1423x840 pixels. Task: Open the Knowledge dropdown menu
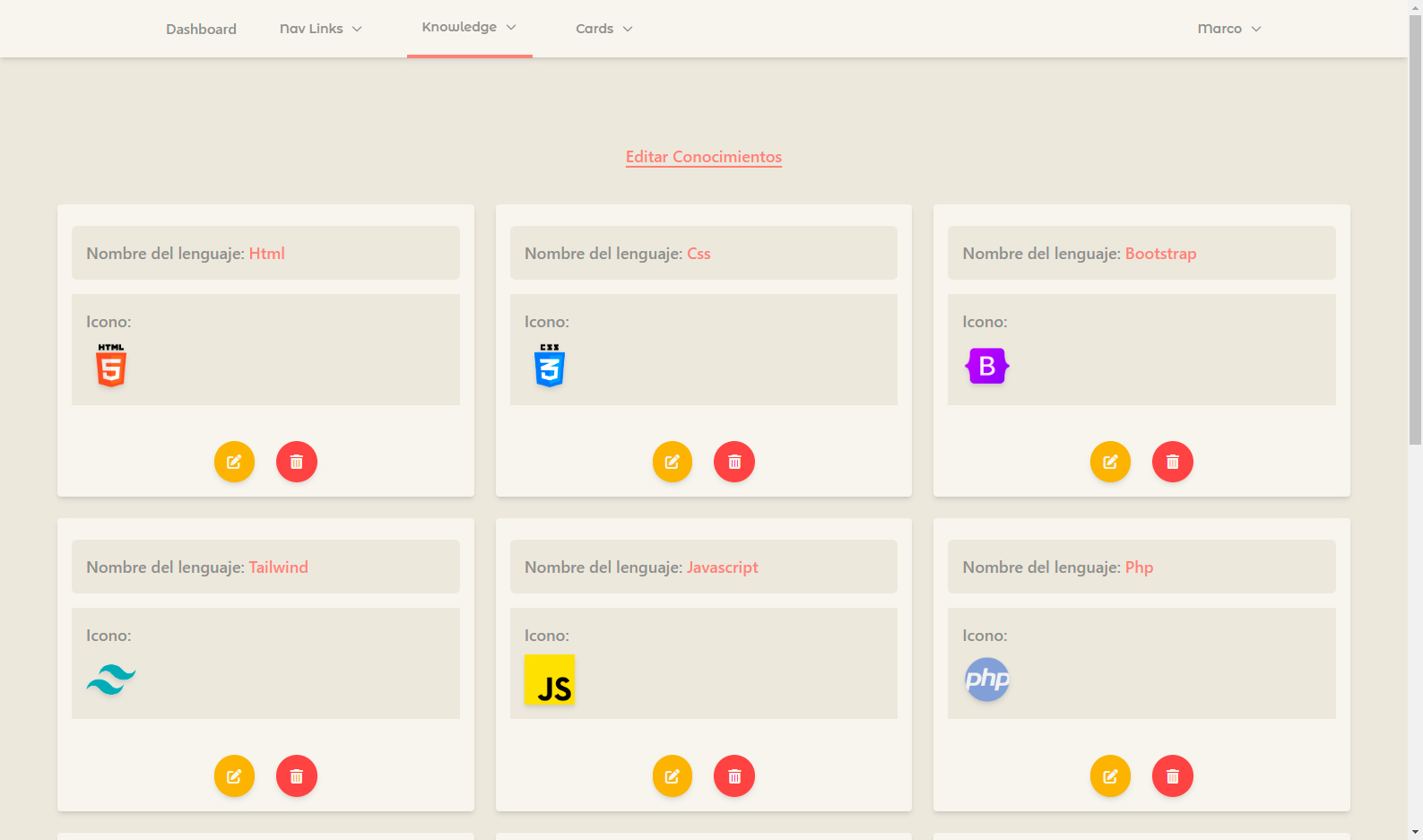click(x=469, y=28)
